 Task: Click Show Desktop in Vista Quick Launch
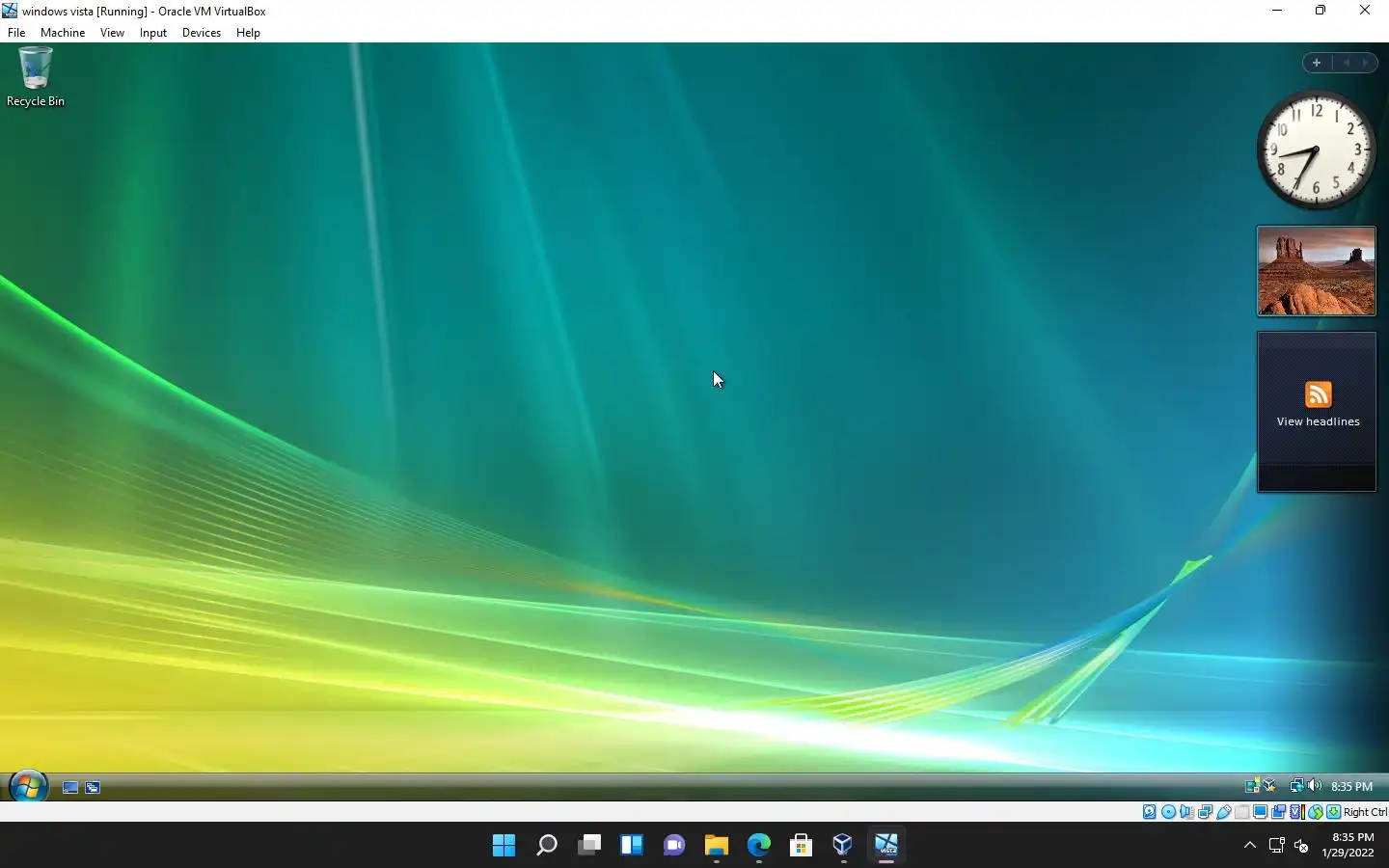70,787
